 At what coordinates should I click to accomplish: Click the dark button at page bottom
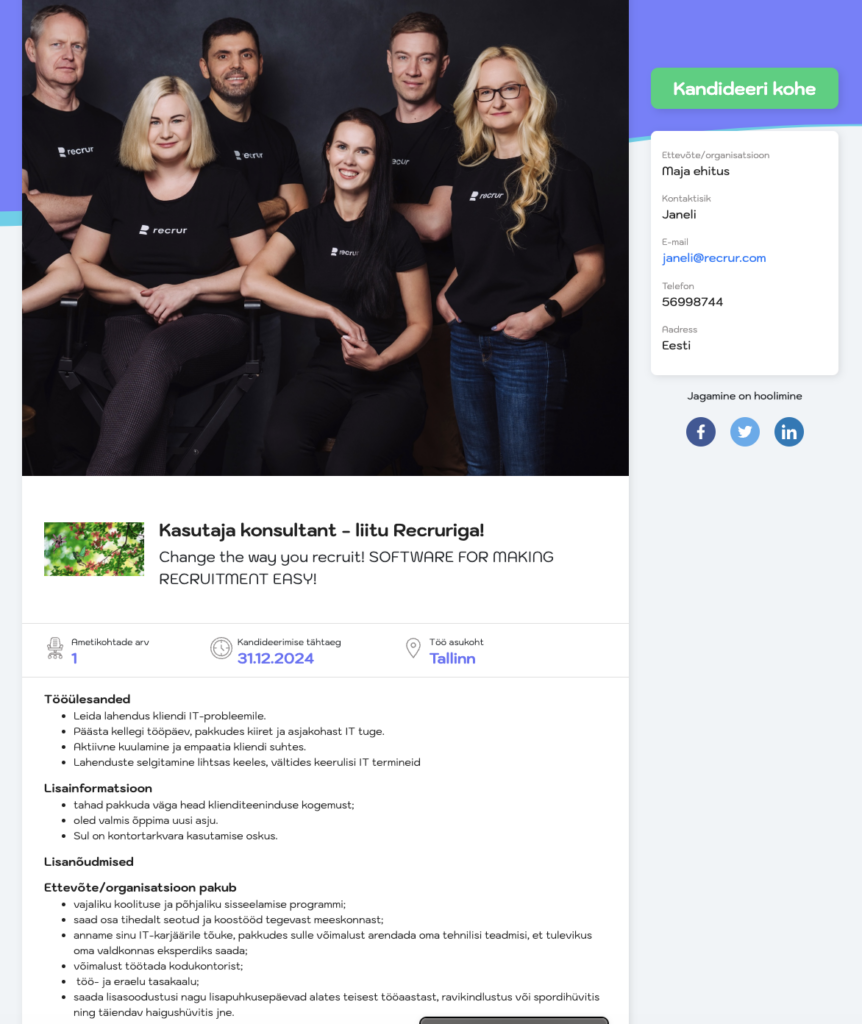tap(514, 1020)
